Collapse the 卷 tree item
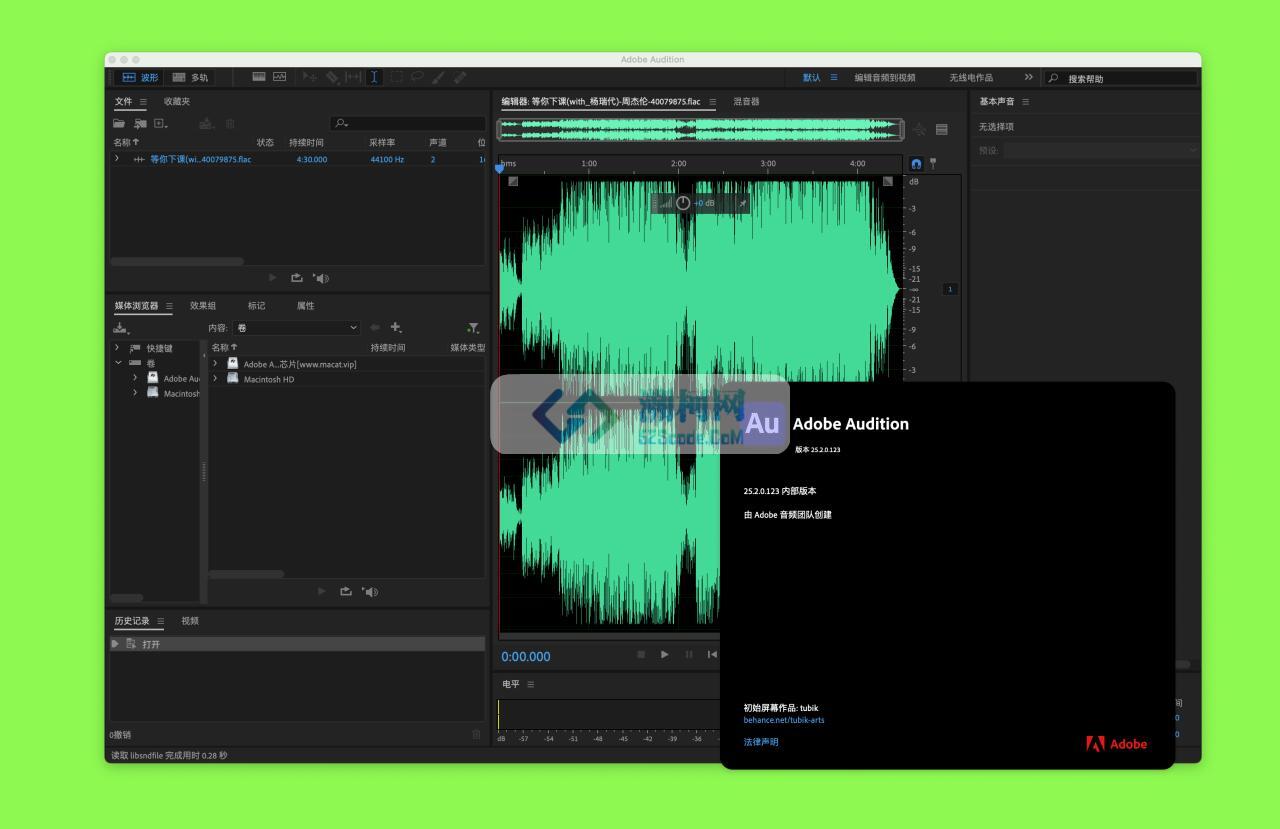This screenshot has height=829, width=1280. pyautogui.click(x=117, y=362)
